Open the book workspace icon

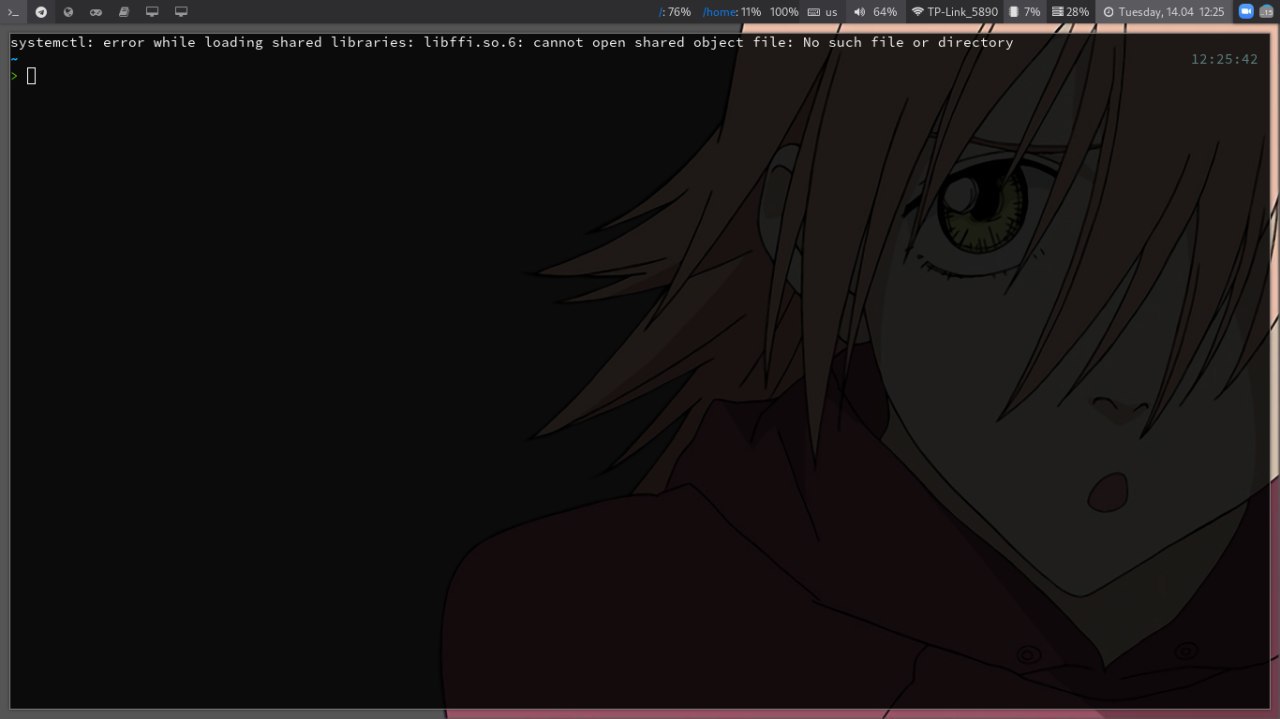124,12
